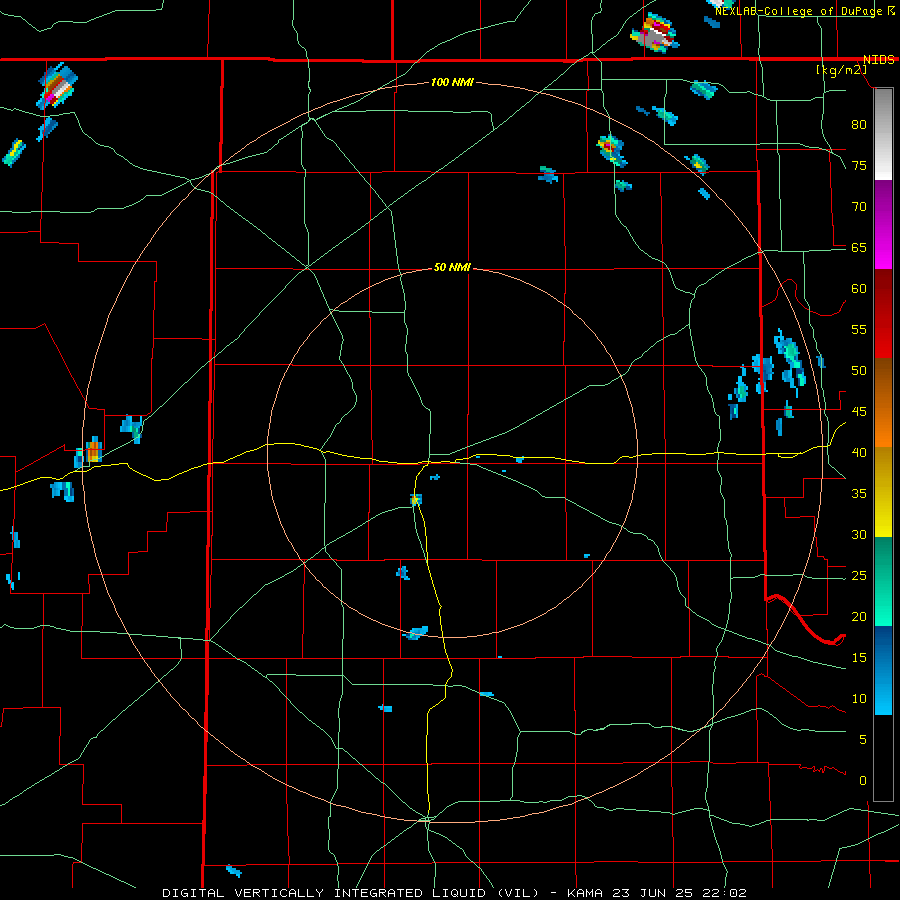Click the 20 value on the VIL scale

click(859, 616)
